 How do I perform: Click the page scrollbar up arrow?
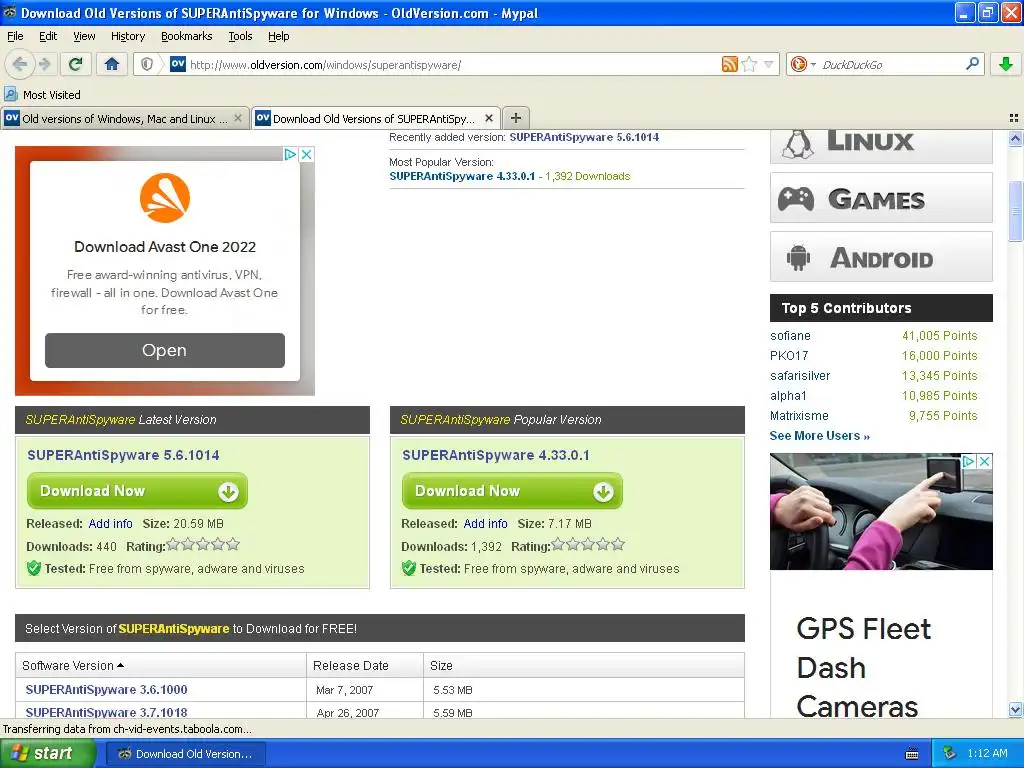pos(1015,138)
